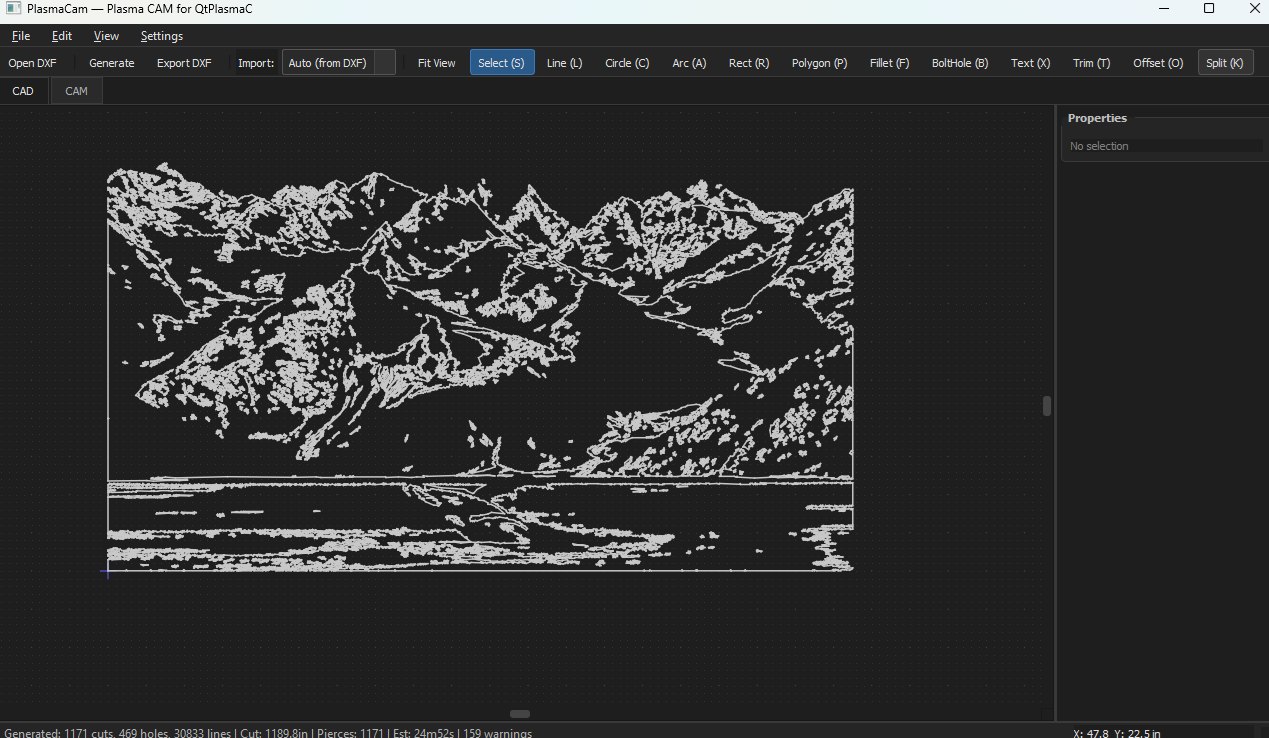Select the Polygon (P) tool
The image size is (1269, 738).
click(819, 63)
